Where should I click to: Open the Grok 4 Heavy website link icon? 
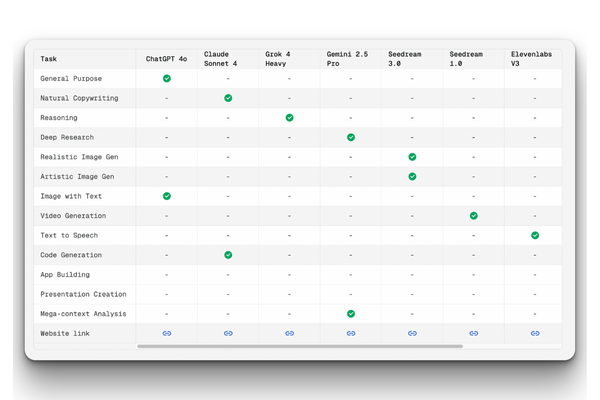290,333
